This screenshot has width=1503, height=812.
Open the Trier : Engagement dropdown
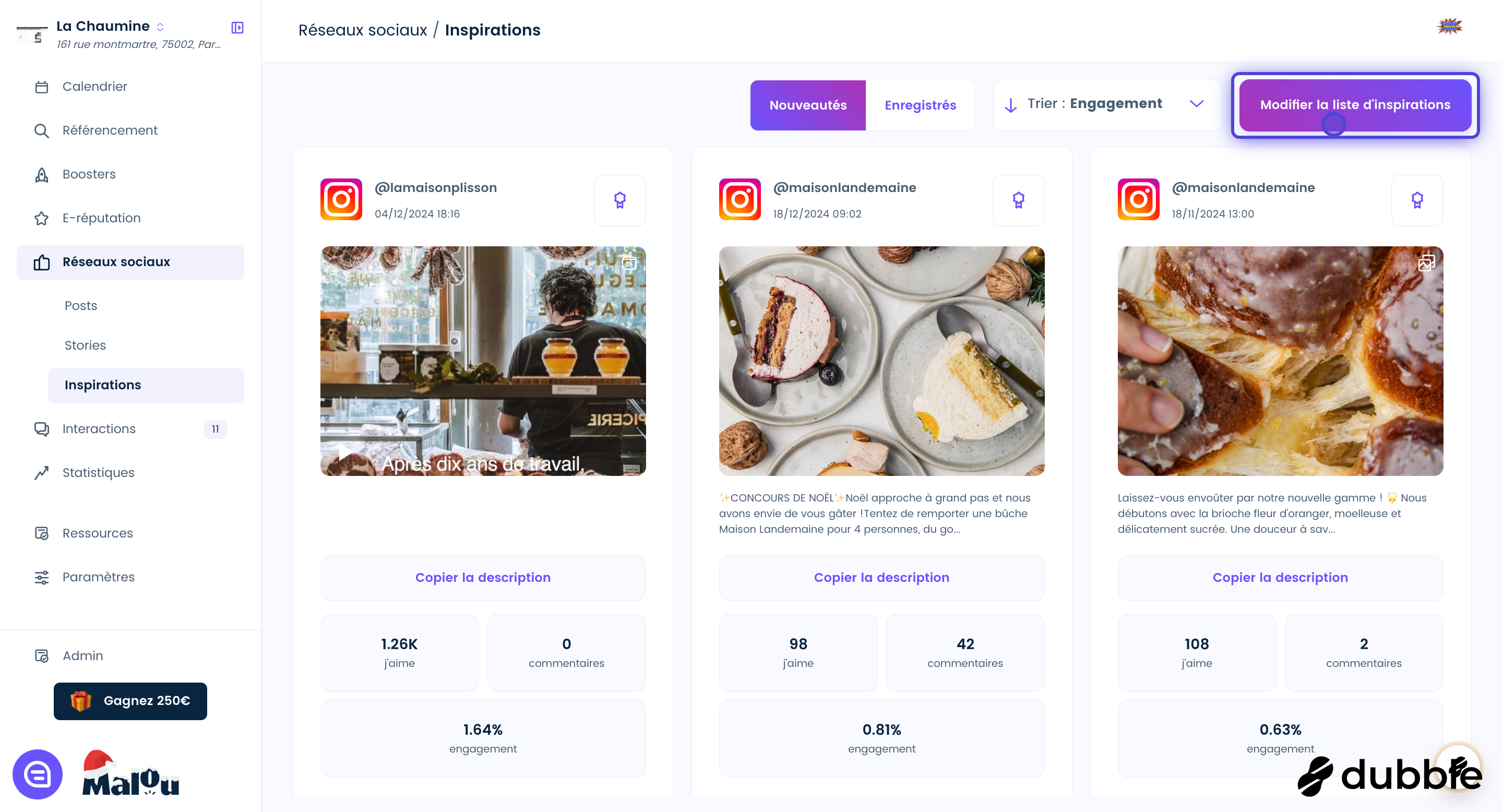coord(1107,104)
